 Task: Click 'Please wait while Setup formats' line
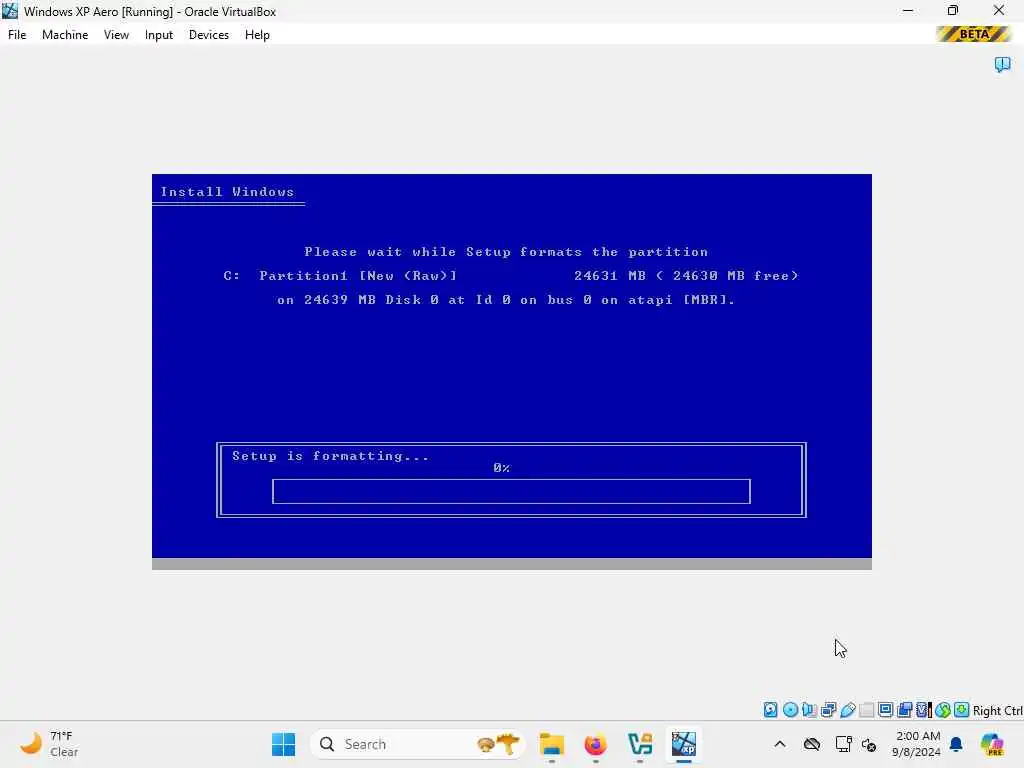(x=506, y=252)
